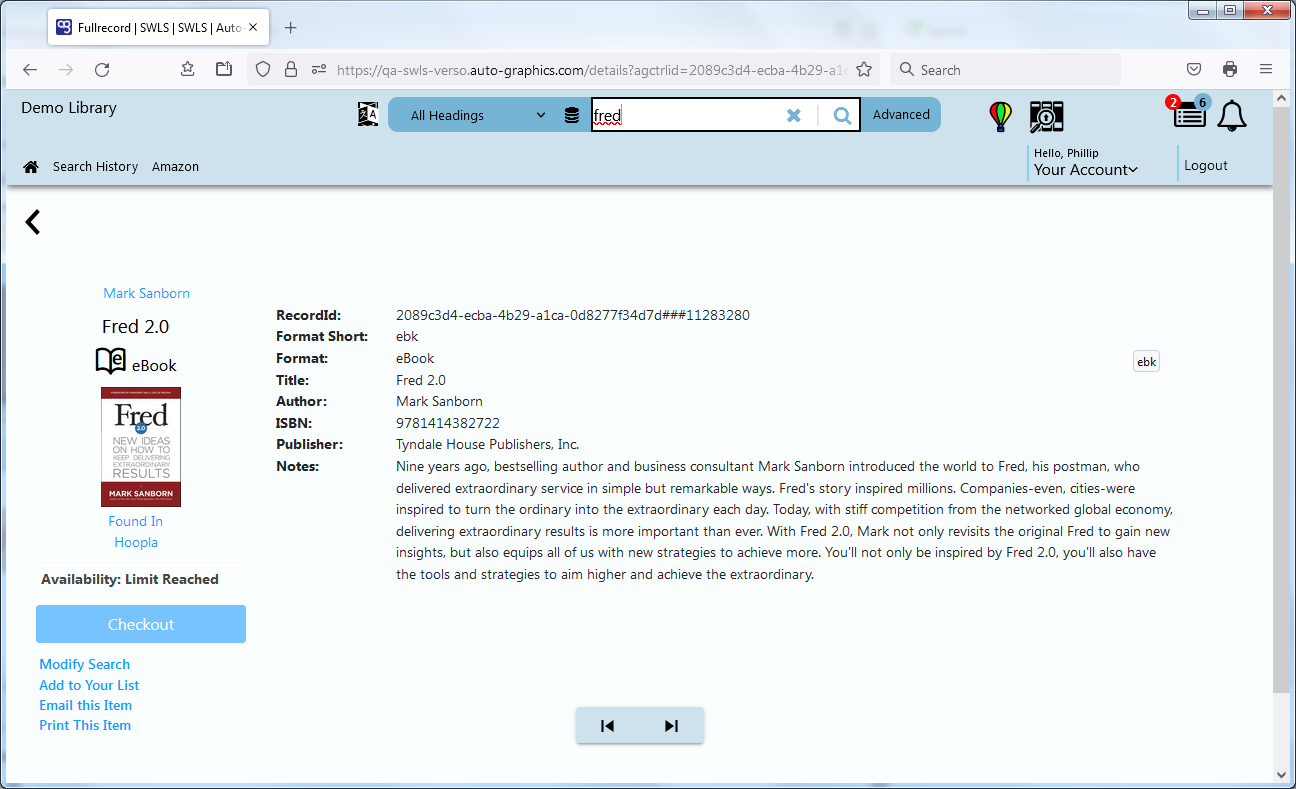
Task: Expand the All Headings dropdown
Action: (x=478, y=115)
